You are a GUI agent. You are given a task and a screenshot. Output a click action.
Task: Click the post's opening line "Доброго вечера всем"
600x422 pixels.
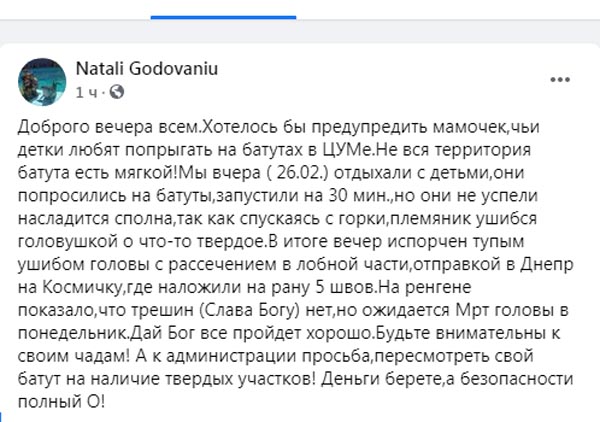[x=109, y=127]
